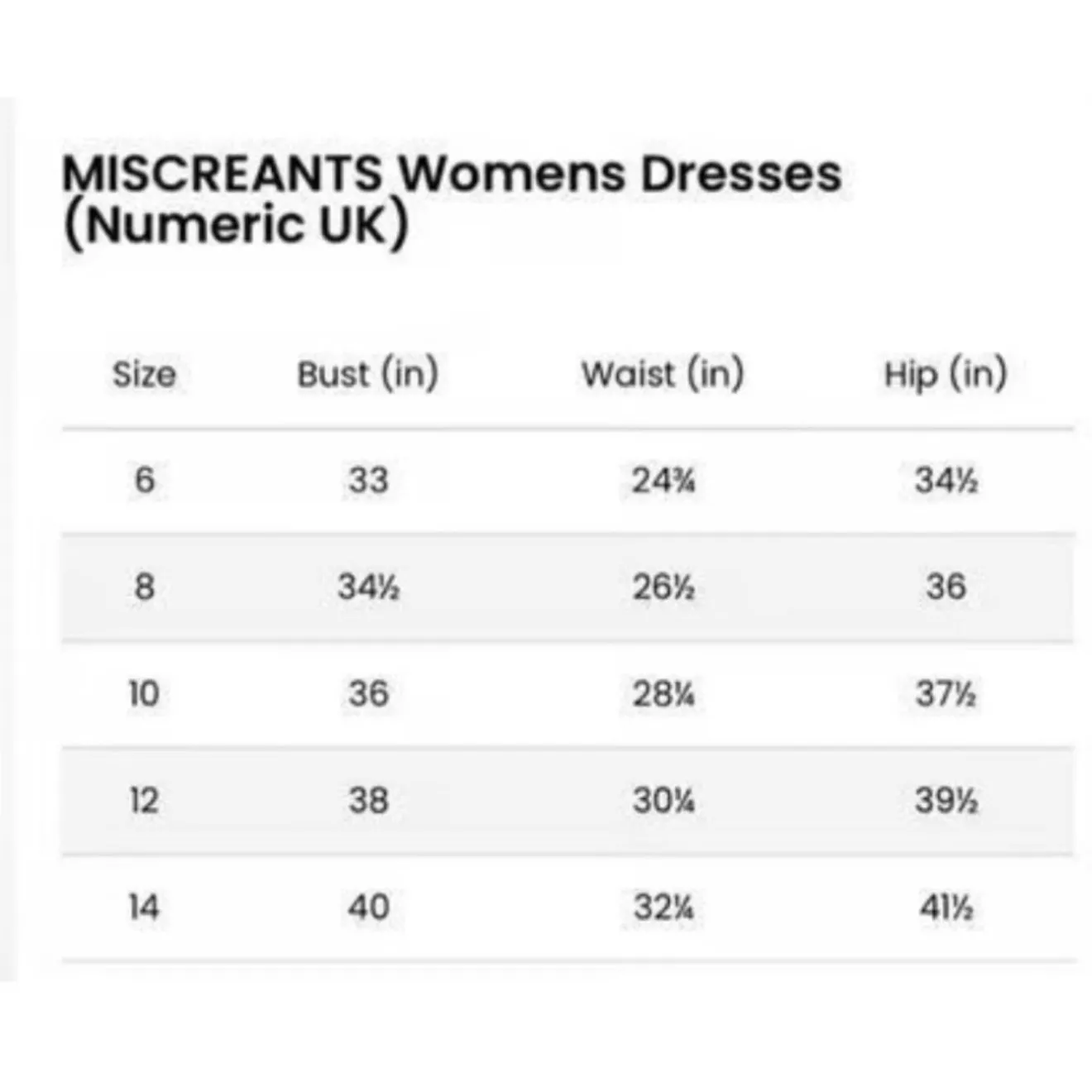Select size 6 in the table

click(144, 480)
